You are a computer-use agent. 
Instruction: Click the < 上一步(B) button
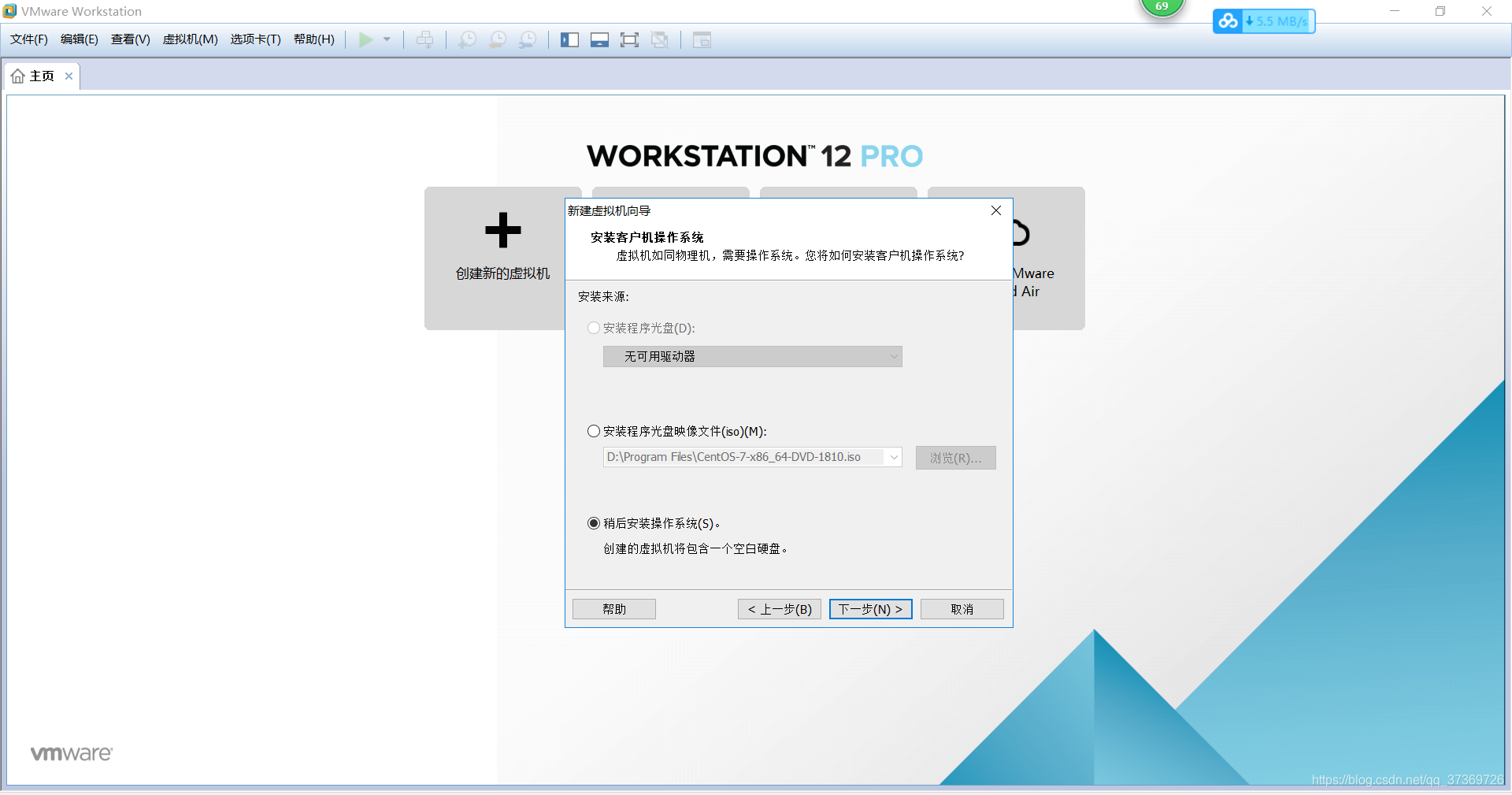(x=780, y=609)
